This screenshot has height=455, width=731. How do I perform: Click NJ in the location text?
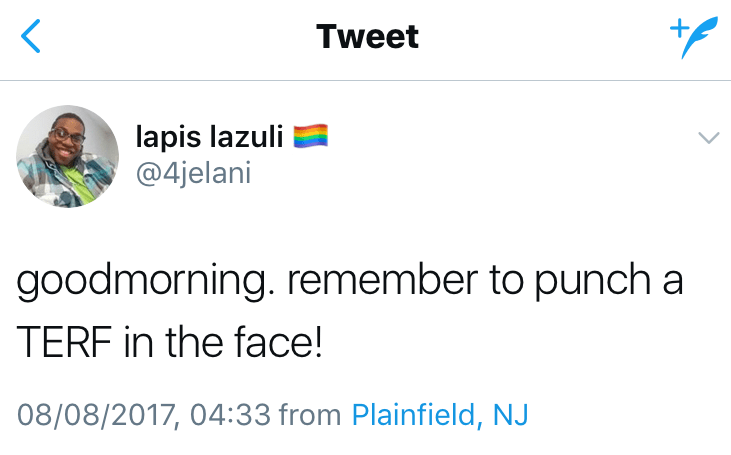pyautogui.click(x=510, y=413)
